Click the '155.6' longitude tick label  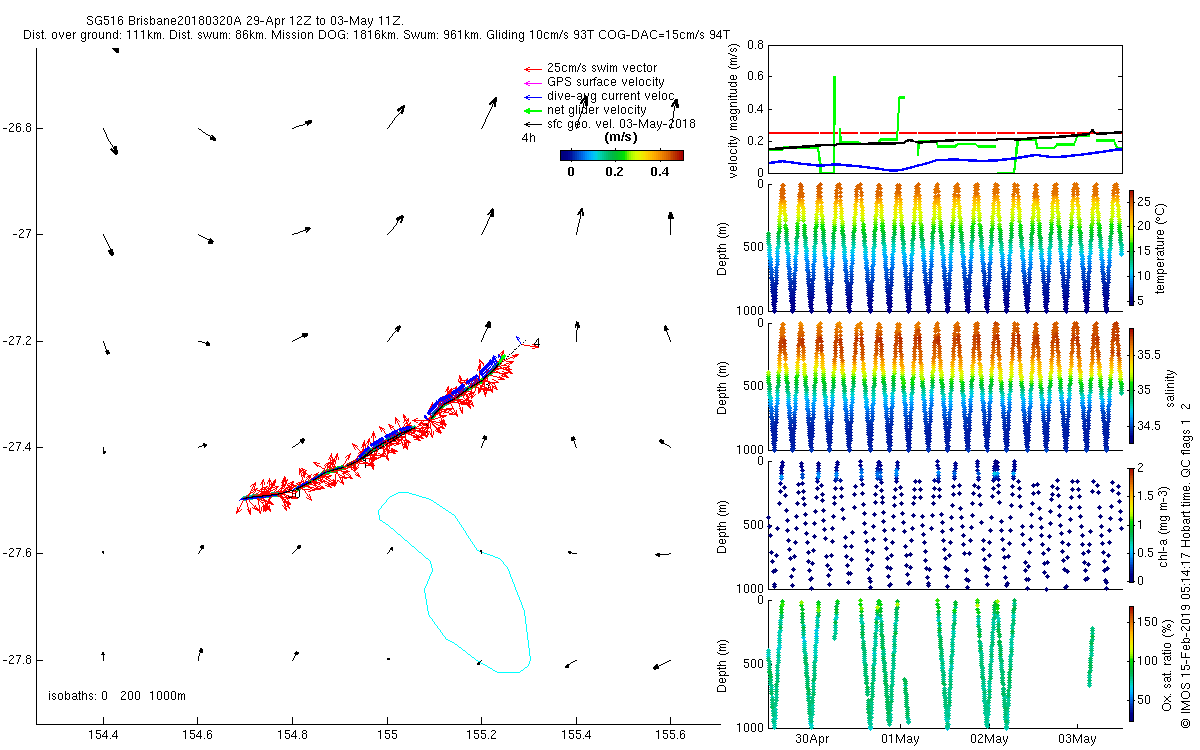670,735
